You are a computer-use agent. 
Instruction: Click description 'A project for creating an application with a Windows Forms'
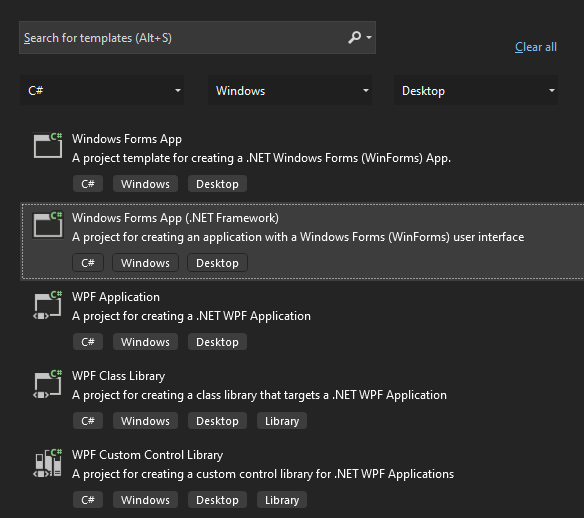(298, 237)
